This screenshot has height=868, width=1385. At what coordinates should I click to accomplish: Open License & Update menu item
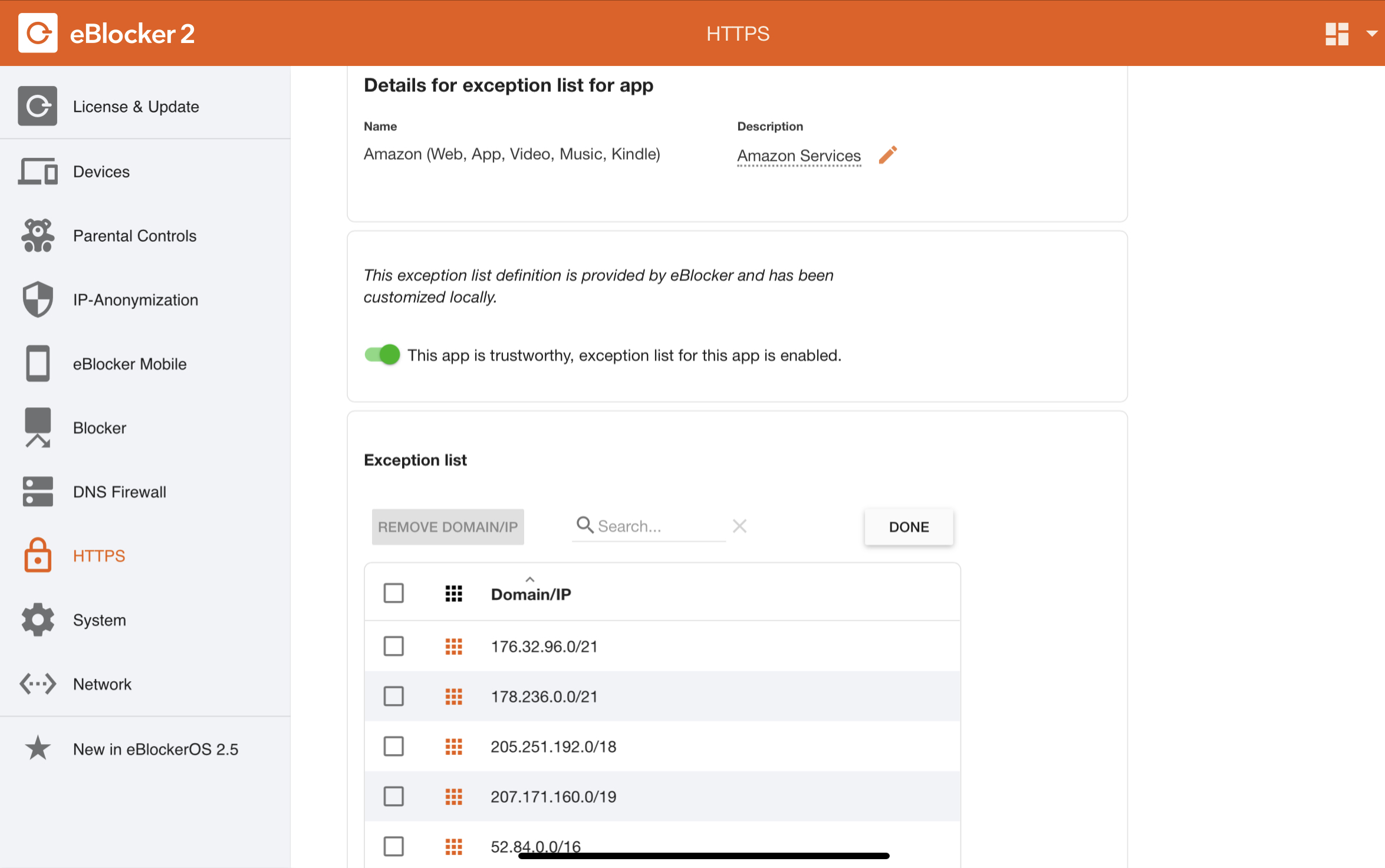tap(136, 107)
